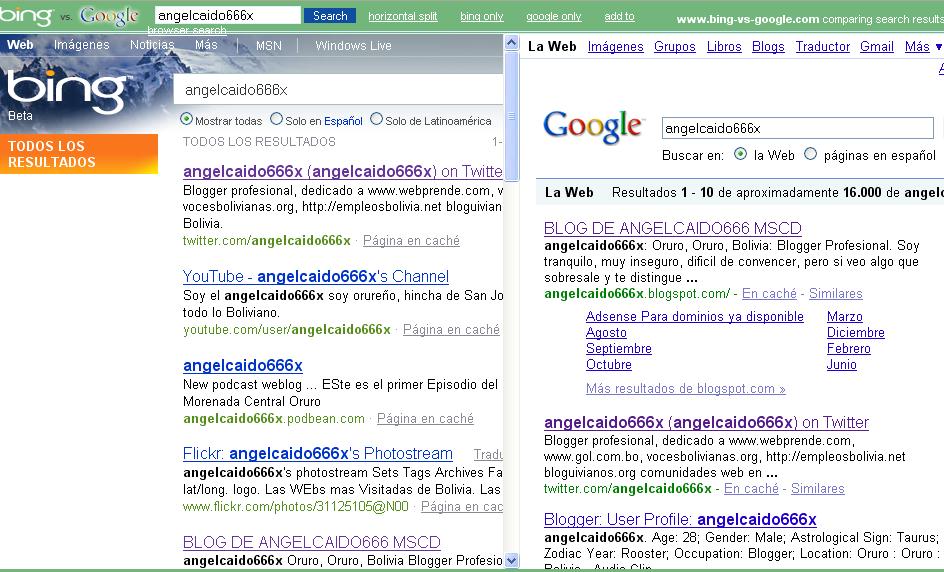Image resolution: width=944 pixels, height=572 pixels.
Task: Select the Solo en Español radio button
Action: point(276,119)
